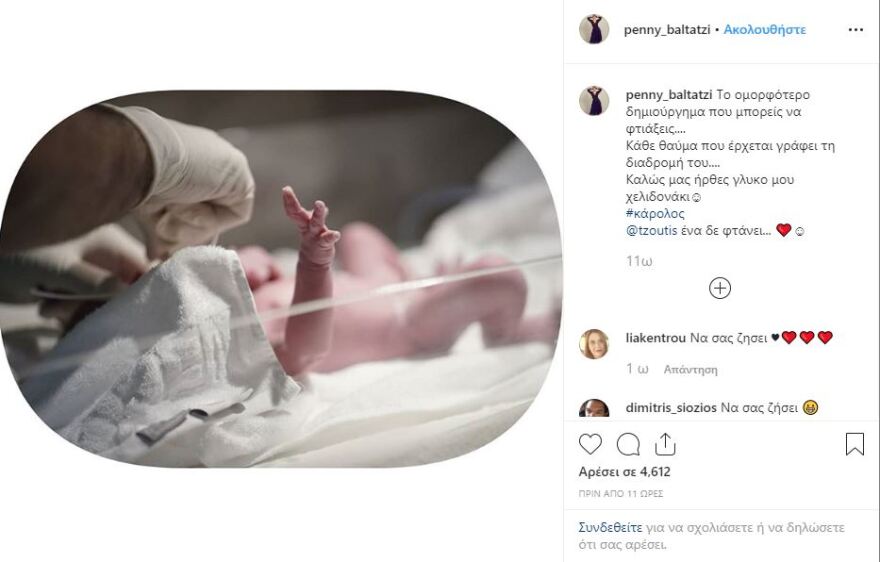
Task: Open the dimitris_siozios username link
Action: point(671,408)
